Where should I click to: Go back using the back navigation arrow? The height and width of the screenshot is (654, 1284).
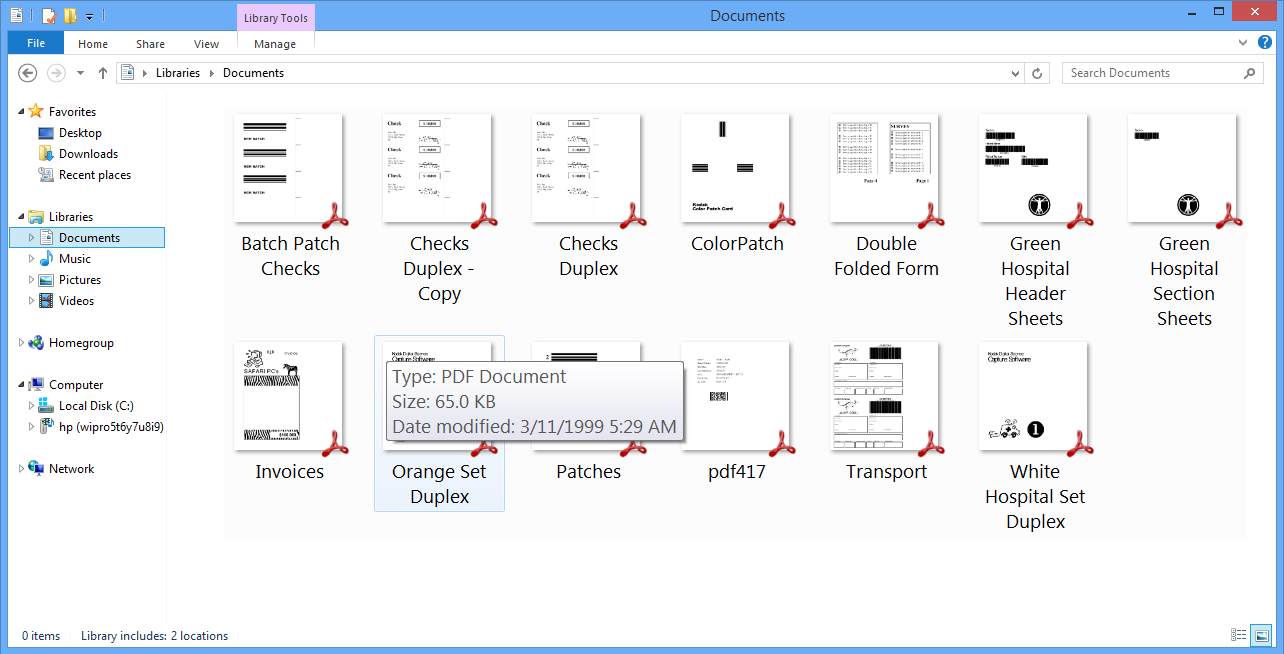27,72
